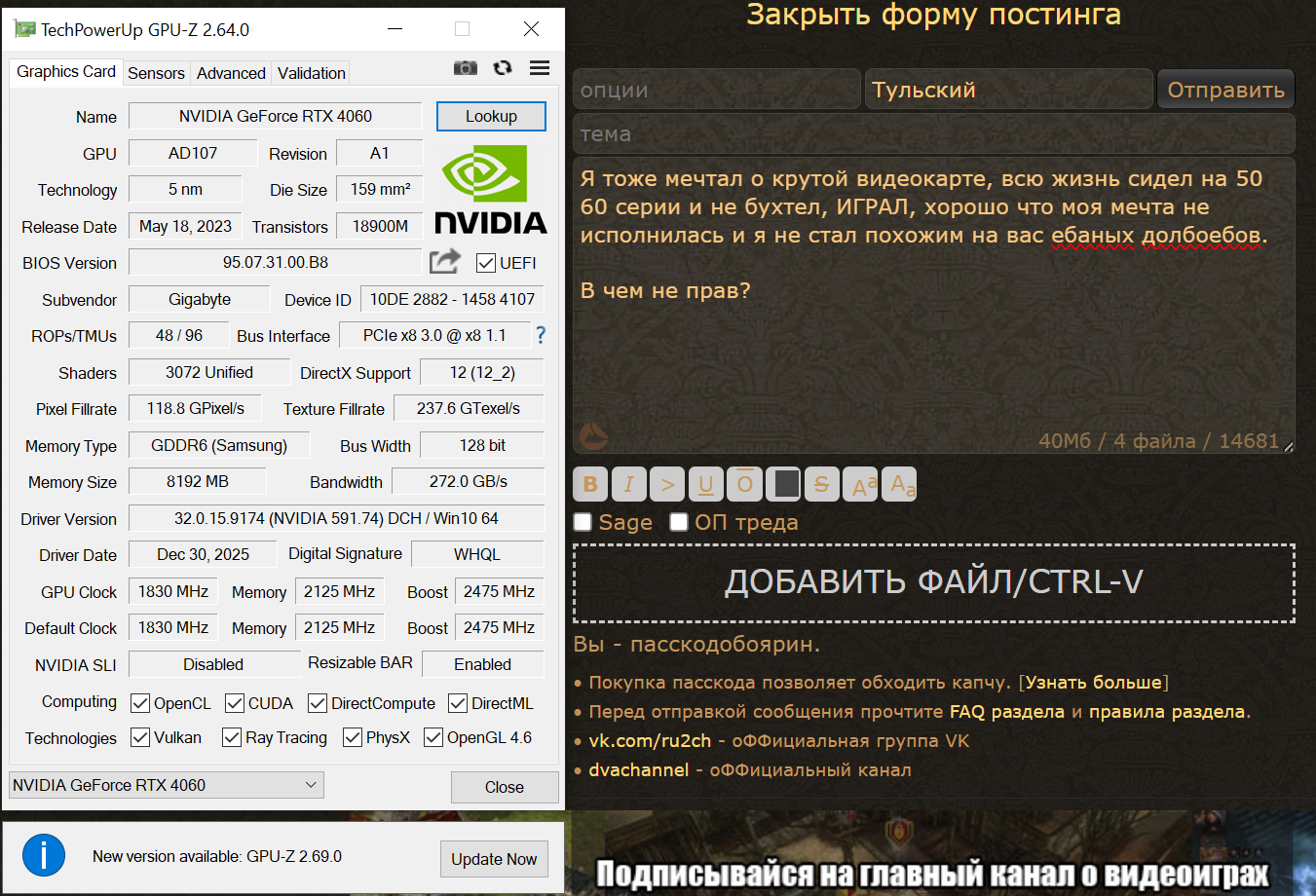Go to the Validation tab
Screen dimensions: 1316x896
(x=311, y=73)
